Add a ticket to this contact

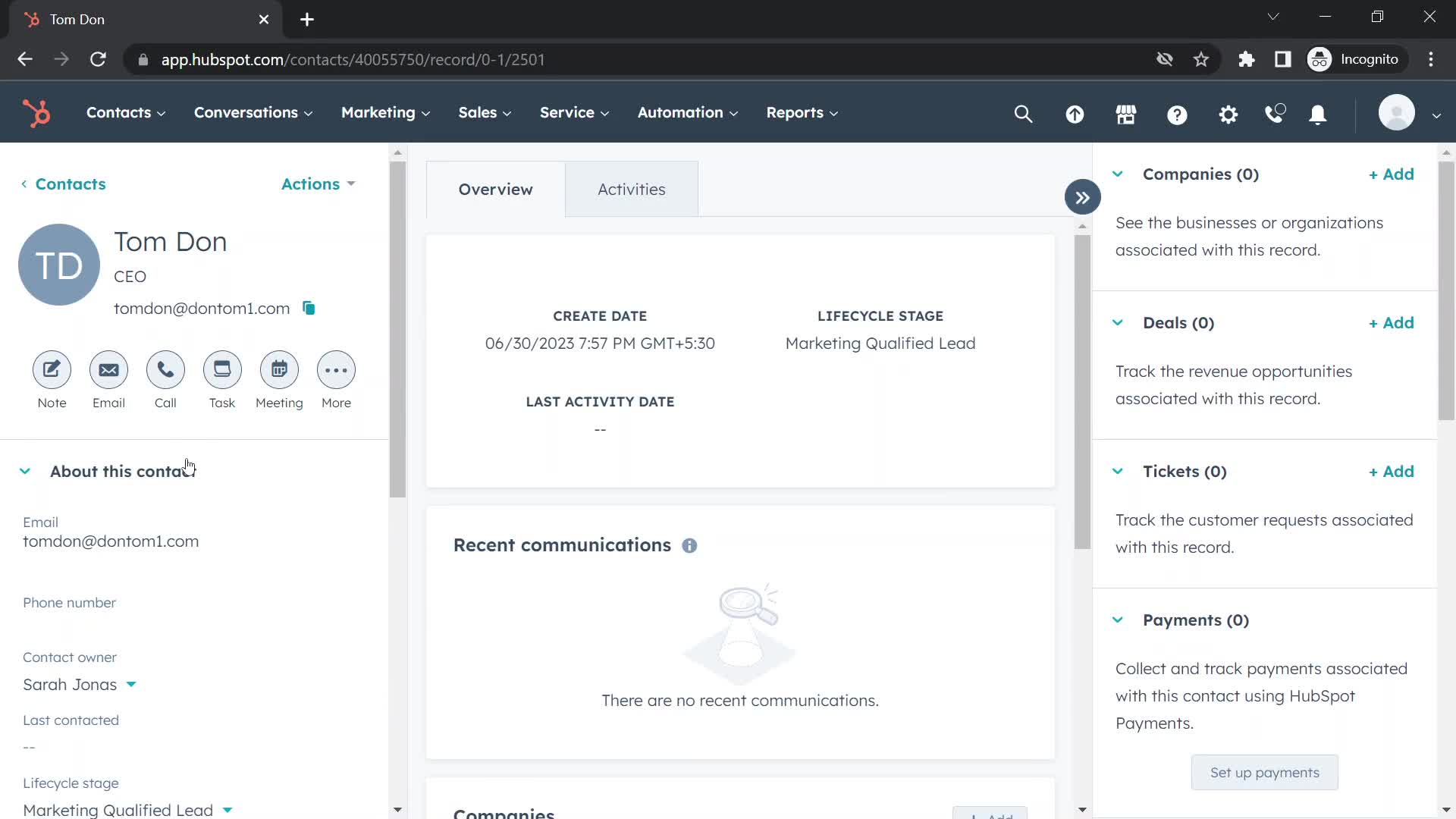pos(1391,472)
